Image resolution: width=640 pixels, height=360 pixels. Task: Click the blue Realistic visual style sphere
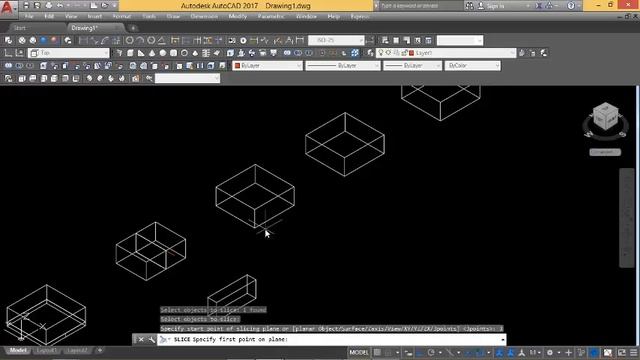pos(43,40)
